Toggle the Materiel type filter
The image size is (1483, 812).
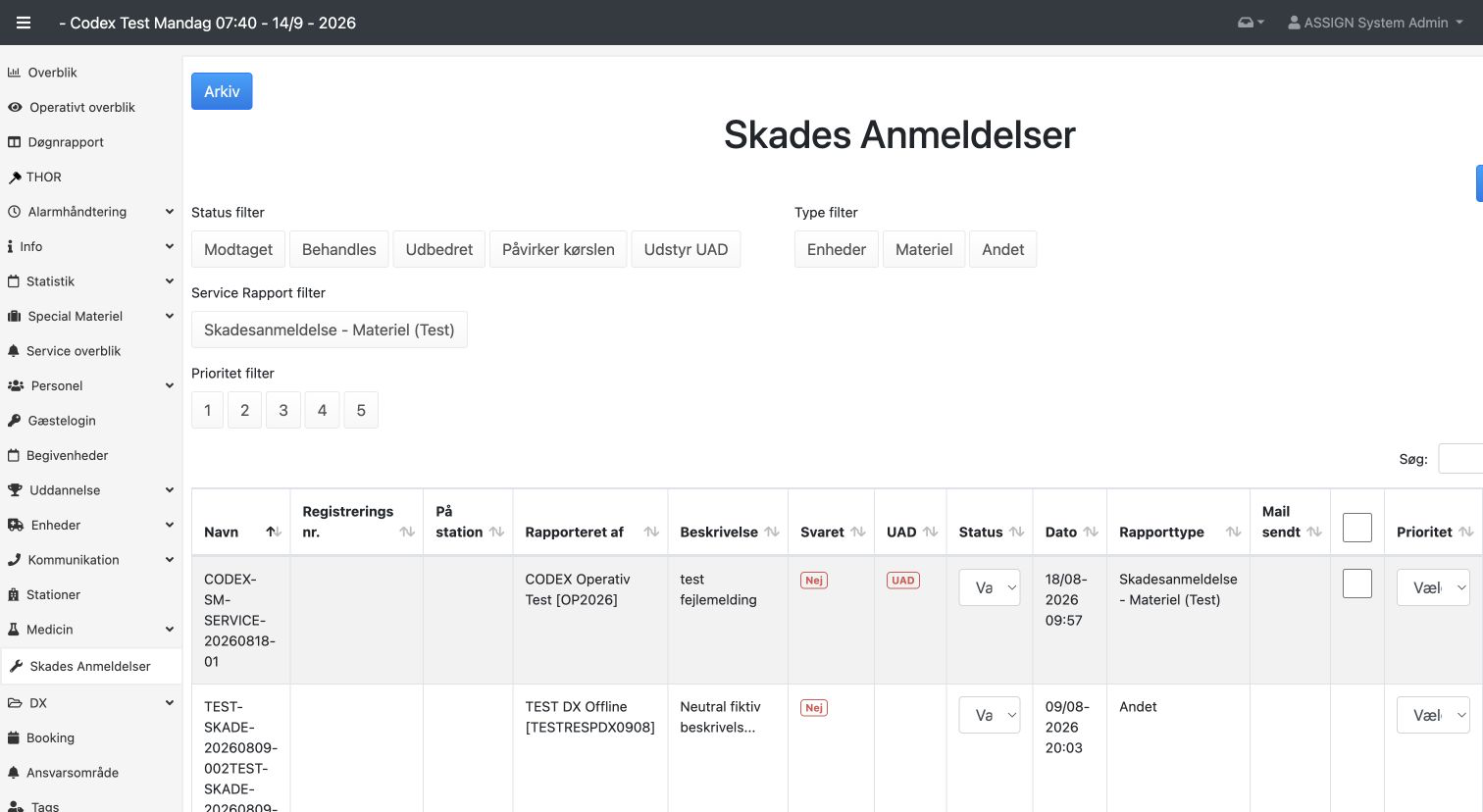[x=924, y=249]
